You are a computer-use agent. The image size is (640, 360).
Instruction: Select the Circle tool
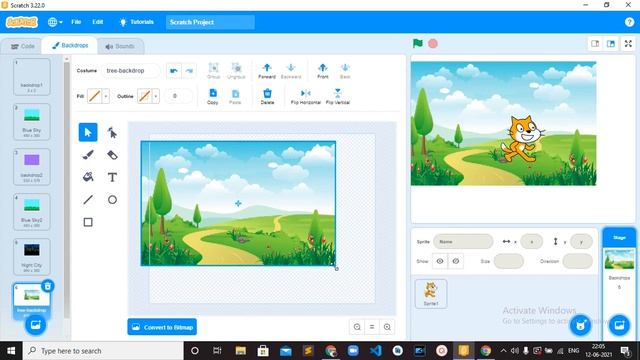[112, 200]
